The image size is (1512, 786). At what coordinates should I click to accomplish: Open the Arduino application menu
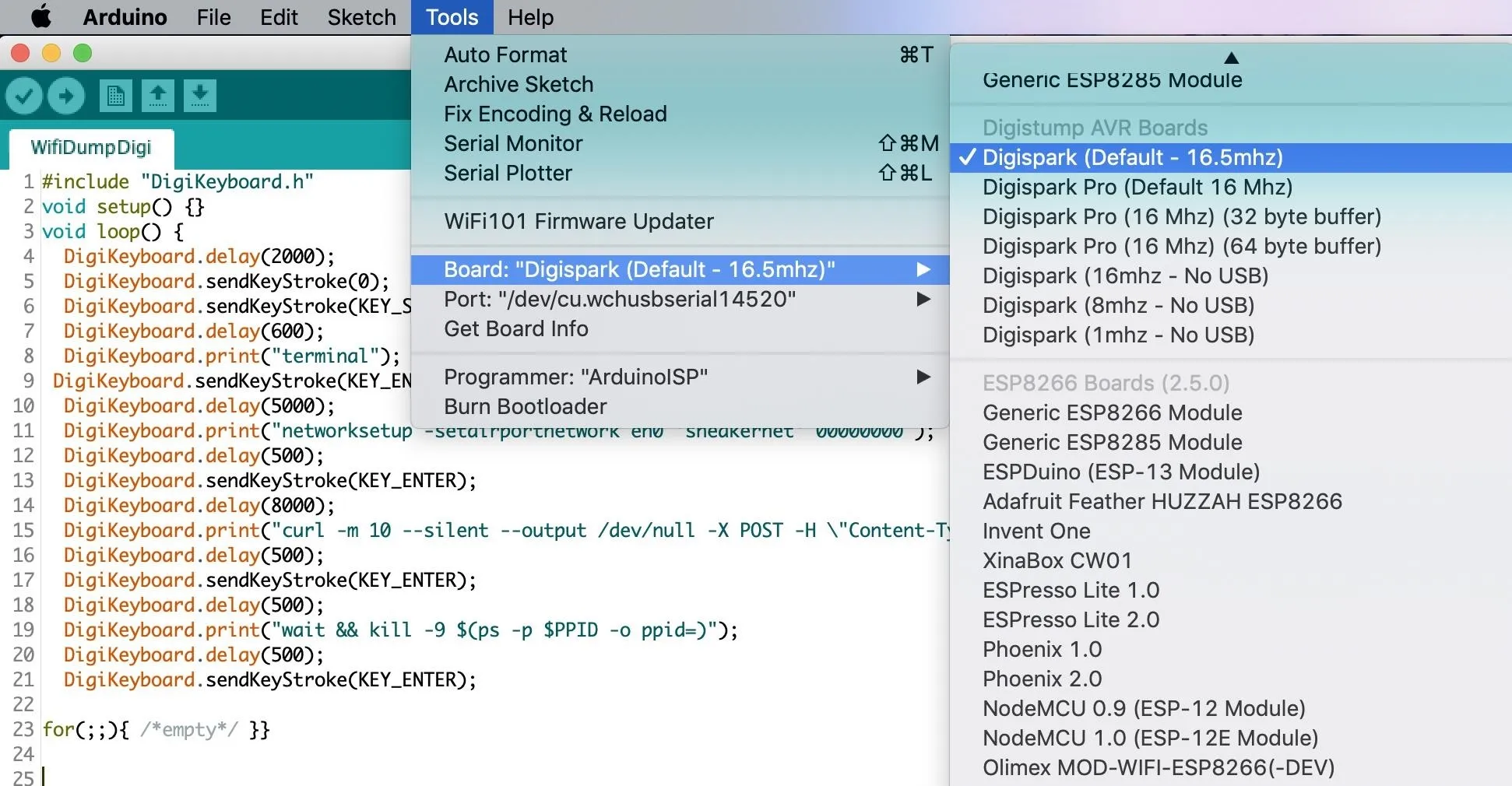(125, 17)
